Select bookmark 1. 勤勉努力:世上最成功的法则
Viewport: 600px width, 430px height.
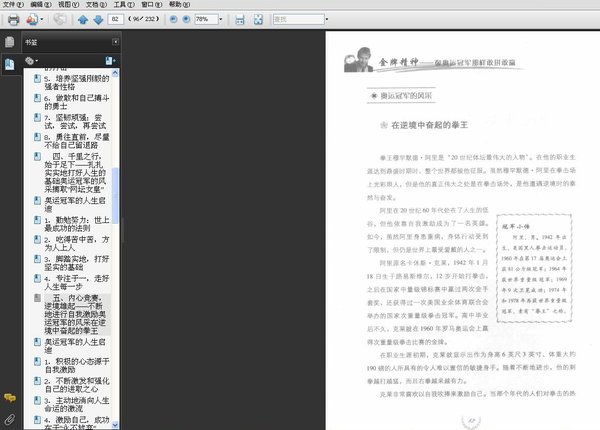(77, 224)
